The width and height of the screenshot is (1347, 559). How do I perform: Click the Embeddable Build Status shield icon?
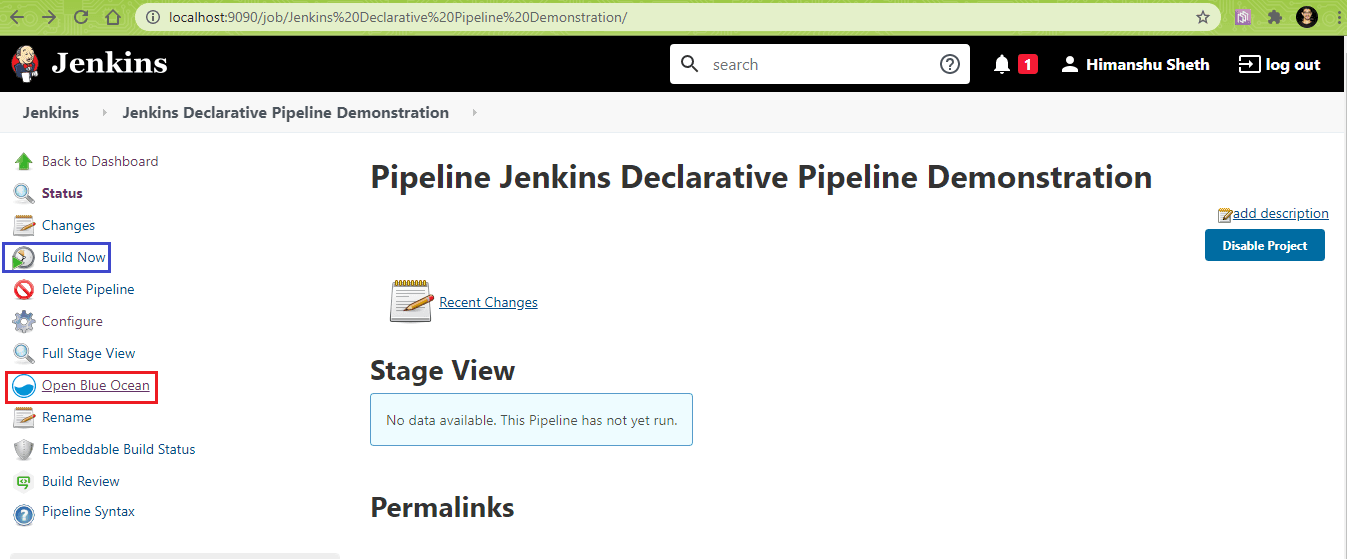(24, 449)
